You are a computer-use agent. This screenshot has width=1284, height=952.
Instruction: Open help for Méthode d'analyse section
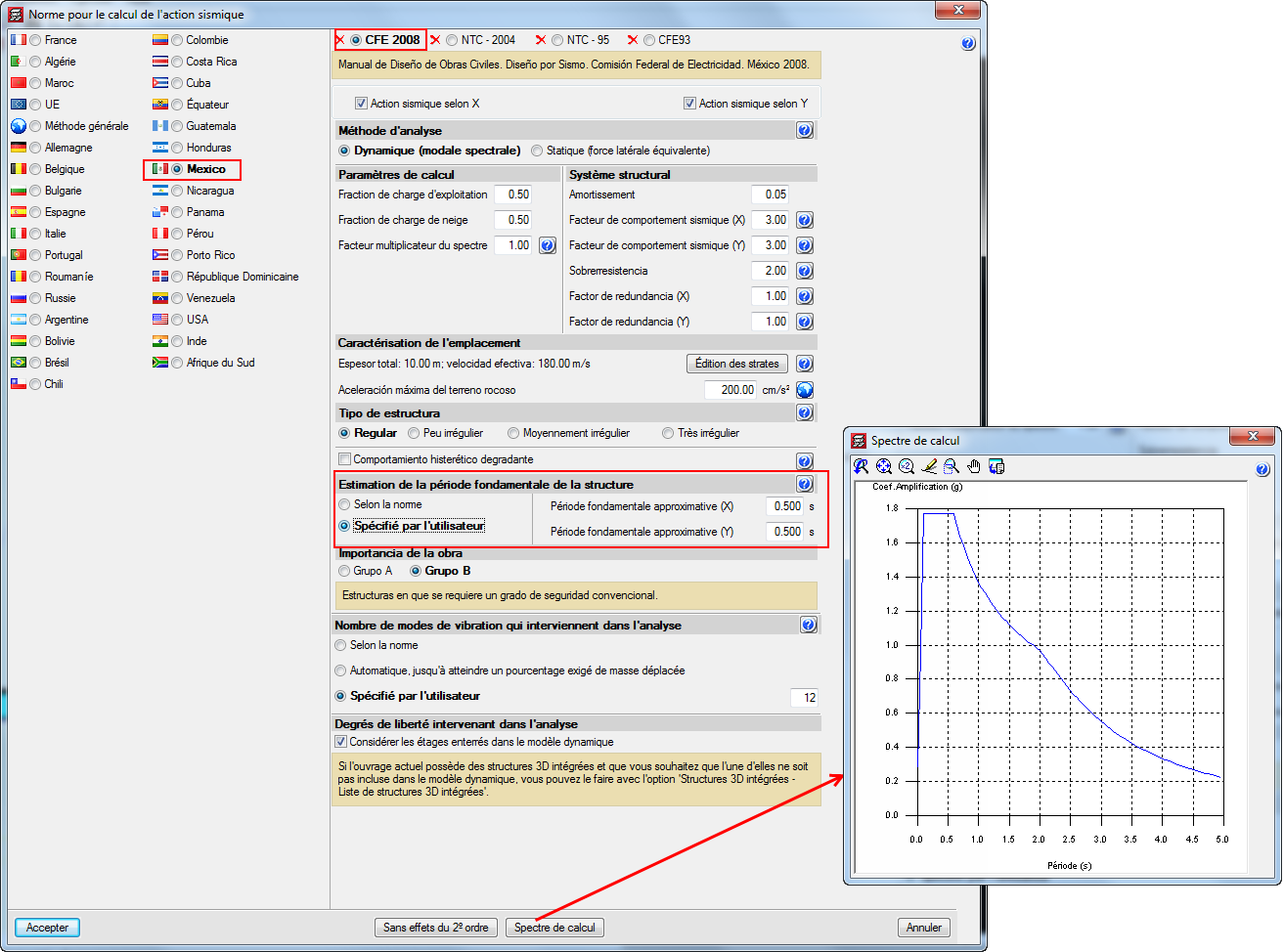(x=805, y=130)
